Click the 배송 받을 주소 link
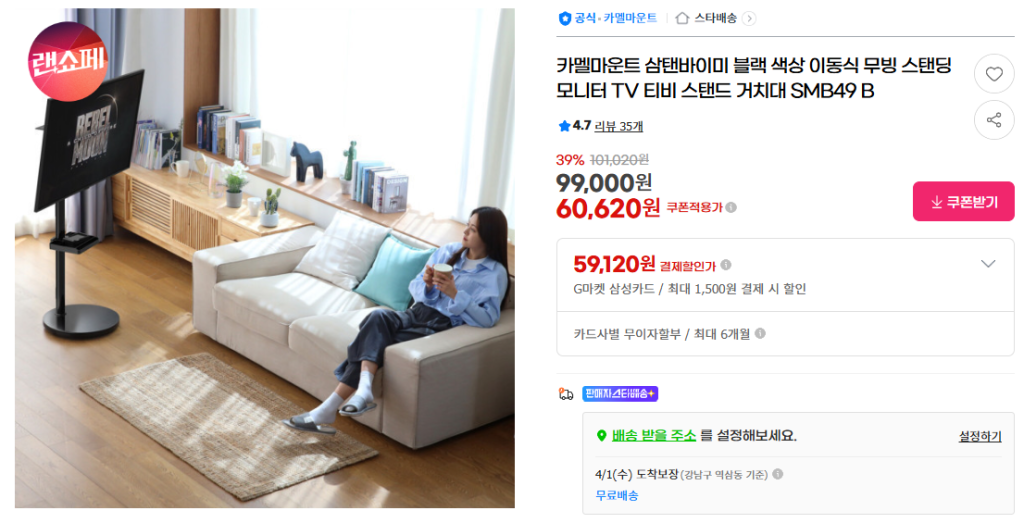The image size is (1024, 523). [x=654, y=436]
